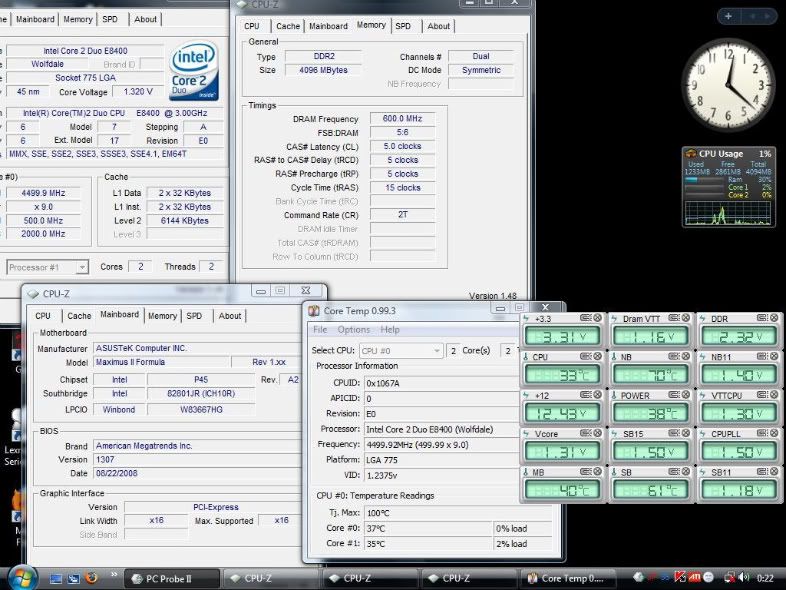Switch to CPU tab in CPU-Z Memory window

coord(252,26)
